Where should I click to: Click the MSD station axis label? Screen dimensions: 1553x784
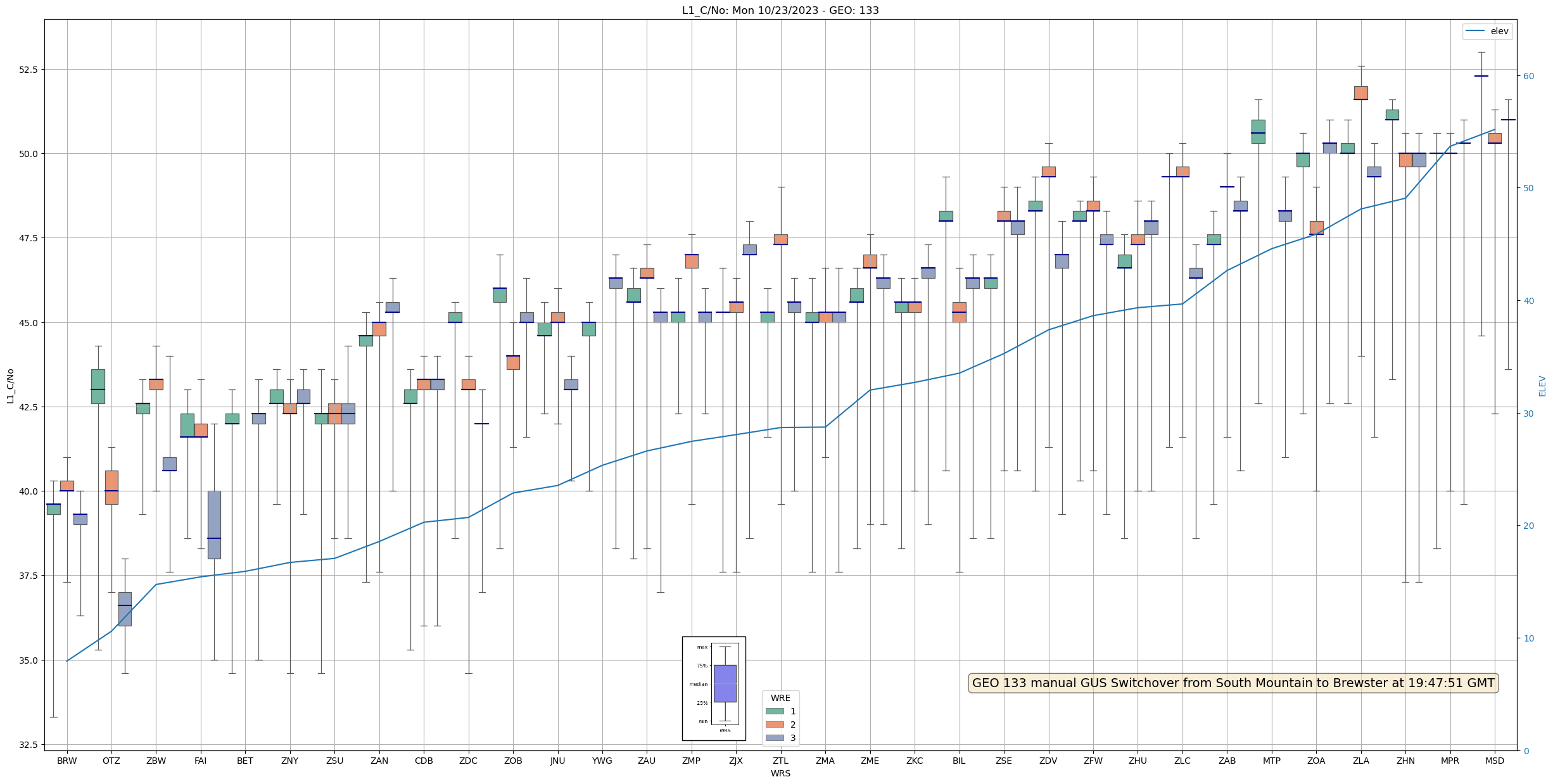click(x=1494, y=761)
